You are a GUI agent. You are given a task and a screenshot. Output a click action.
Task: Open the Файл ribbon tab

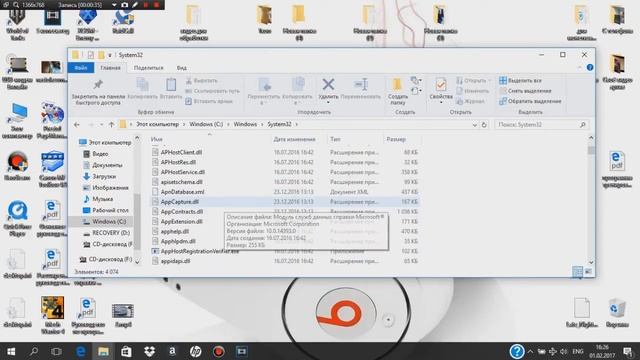(x=81, y=68)
